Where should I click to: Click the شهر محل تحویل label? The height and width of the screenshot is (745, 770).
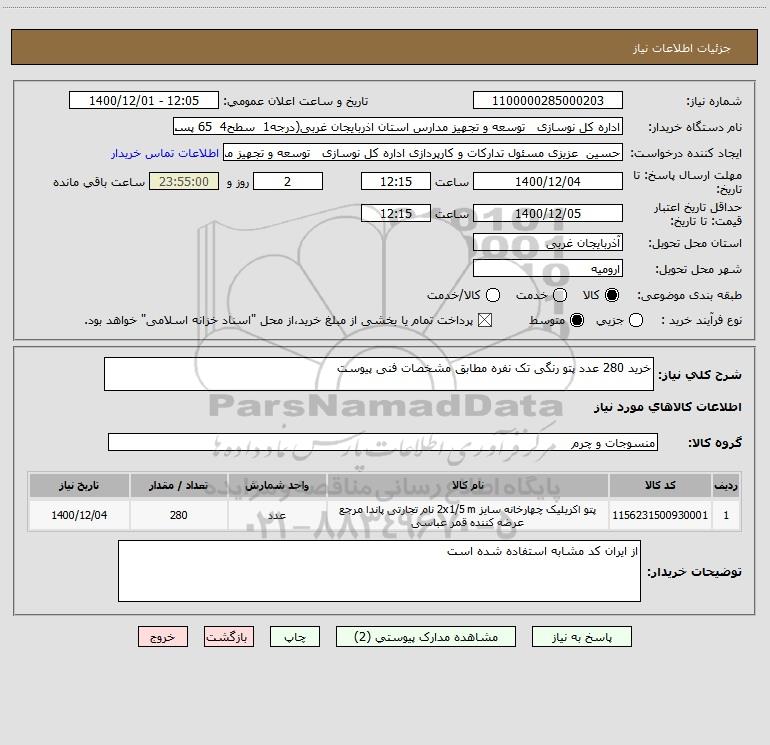coord(699,269)
